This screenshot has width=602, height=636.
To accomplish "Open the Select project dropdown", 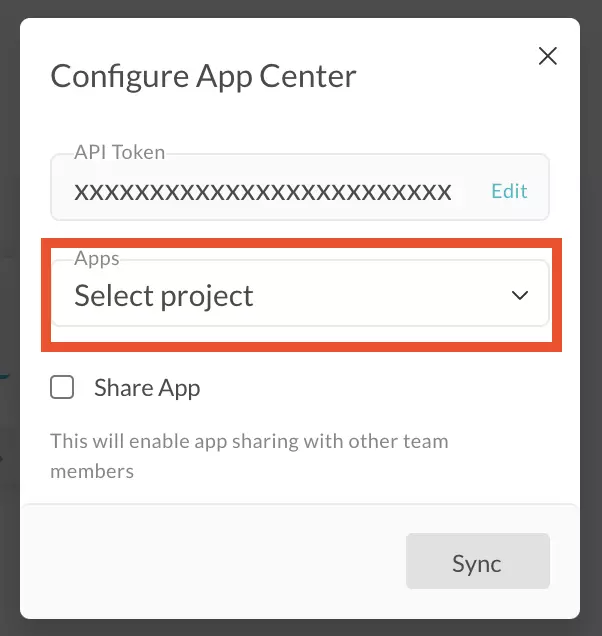I will pyautogui.click(x=300, y=296).
